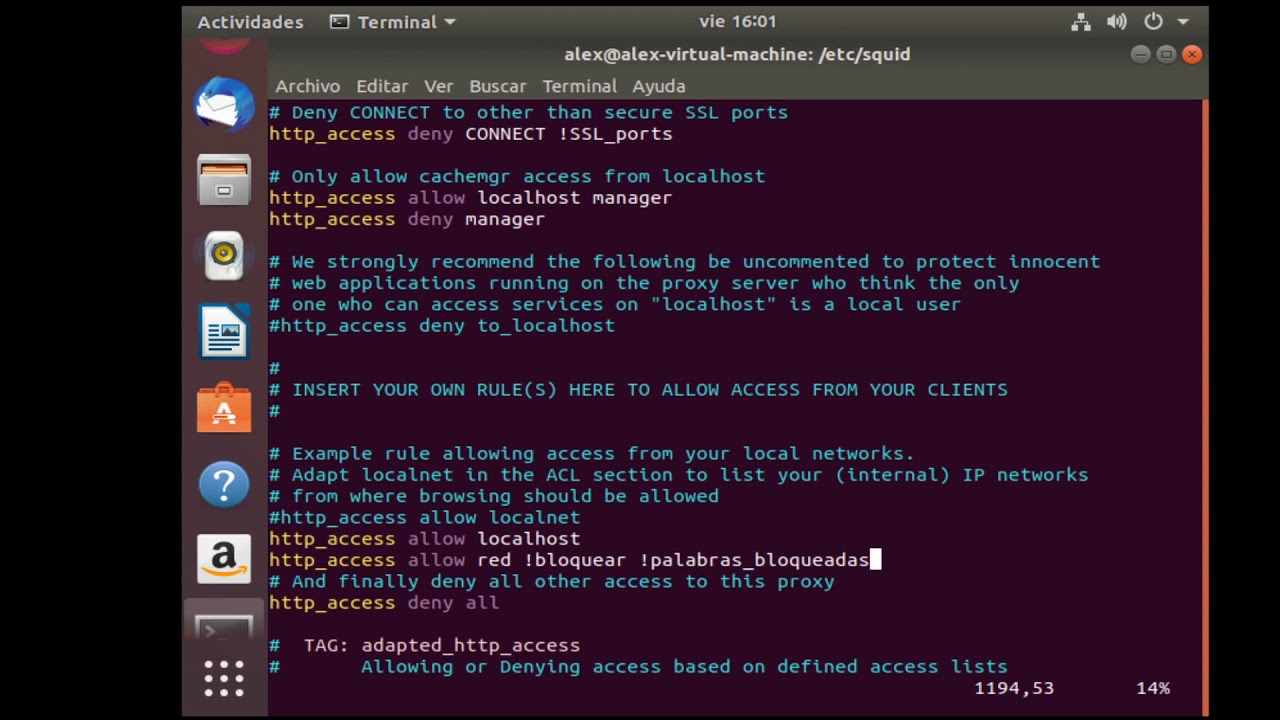The height and width of the screenshot is (720, 1280).
Task: Click the volume speaker icon in top bar
Action: coord(1117,22)
